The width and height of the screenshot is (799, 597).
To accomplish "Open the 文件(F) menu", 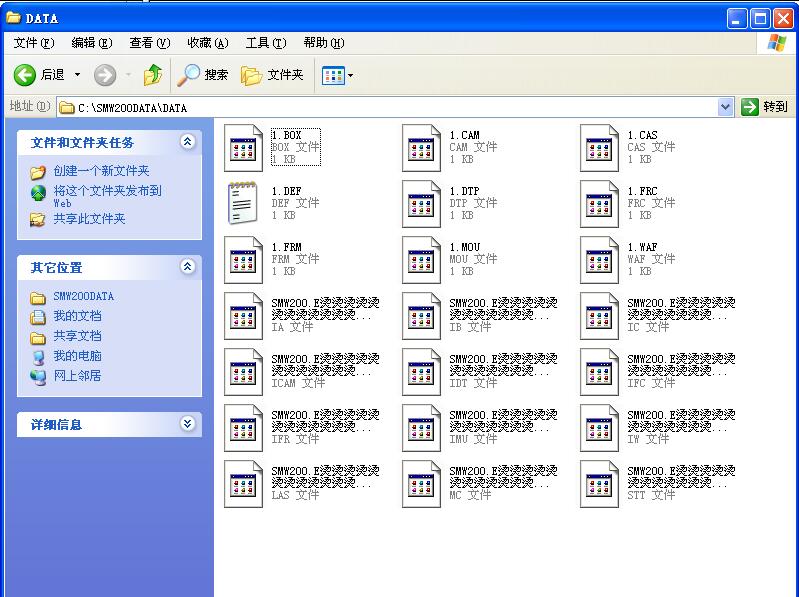I will click(34, 43).
